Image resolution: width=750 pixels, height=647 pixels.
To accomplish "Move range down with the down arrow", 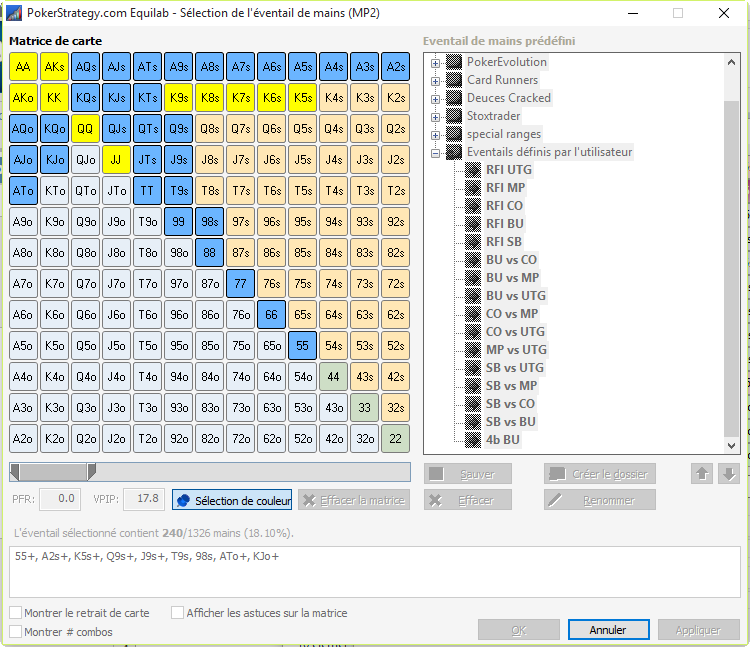I will point(729,474).
